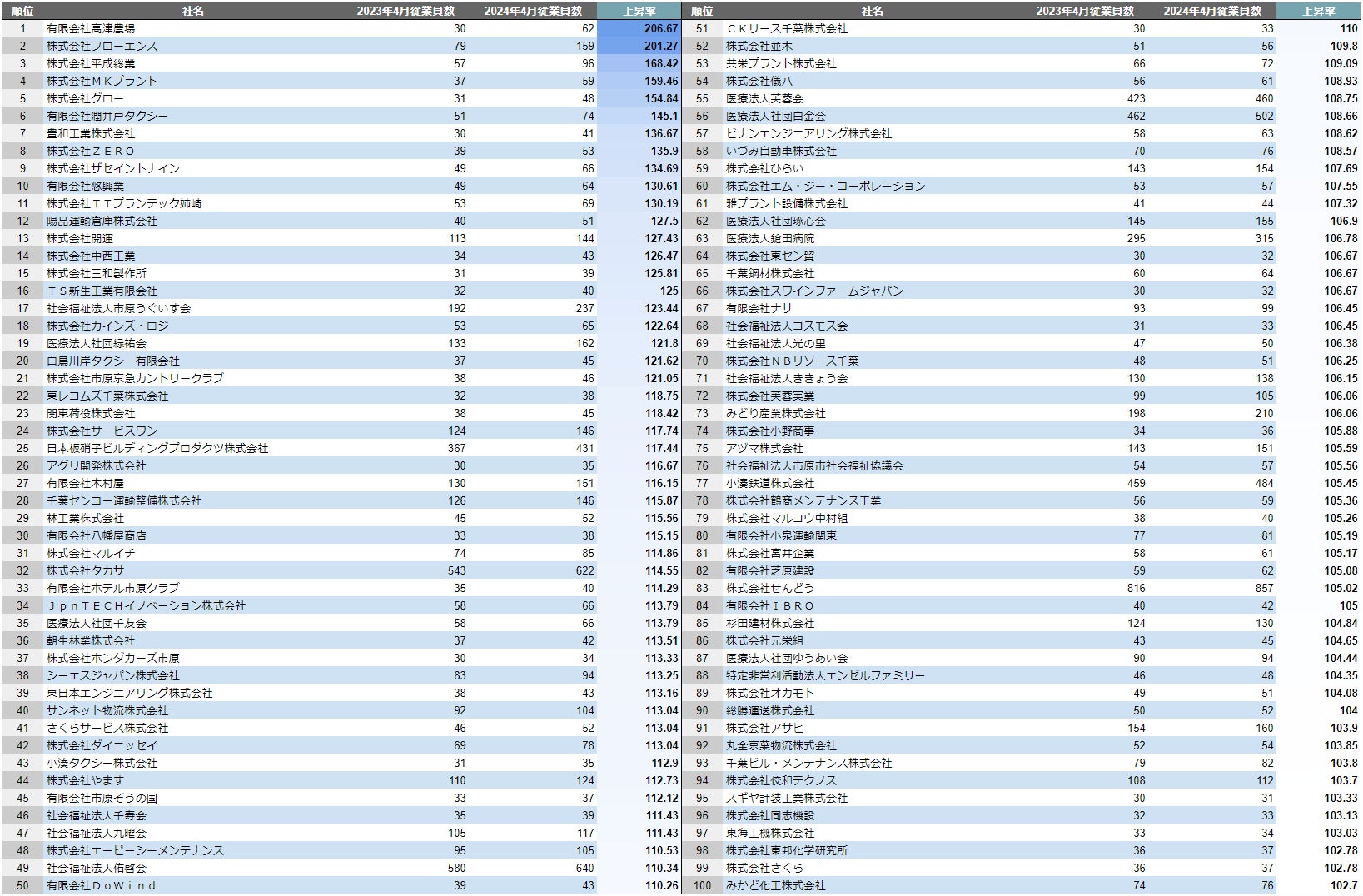
Task: Select the 株式会社タカサ cell
Action: click(x=85, y=570)
